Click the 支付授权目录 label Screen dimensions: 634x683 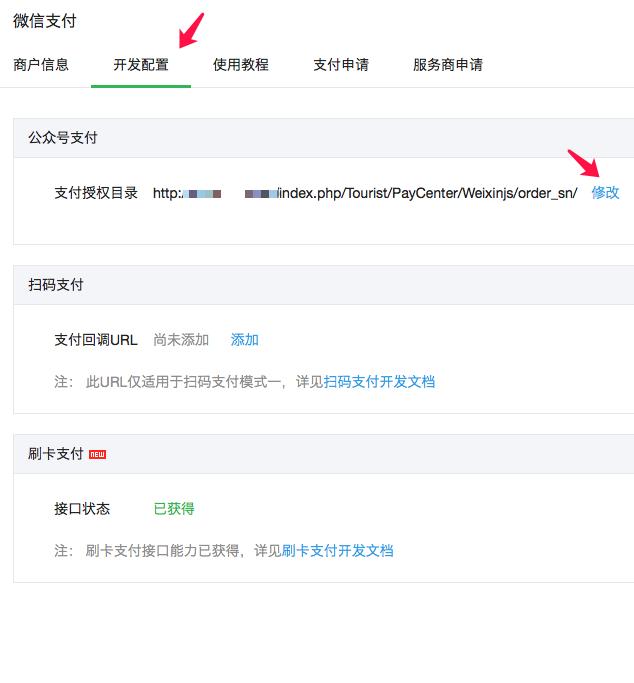click(96, 193)
